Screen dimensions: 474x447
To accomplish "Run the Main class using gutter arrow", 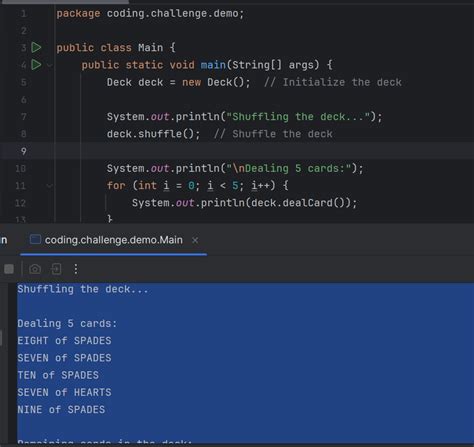I will pos(36,48).
